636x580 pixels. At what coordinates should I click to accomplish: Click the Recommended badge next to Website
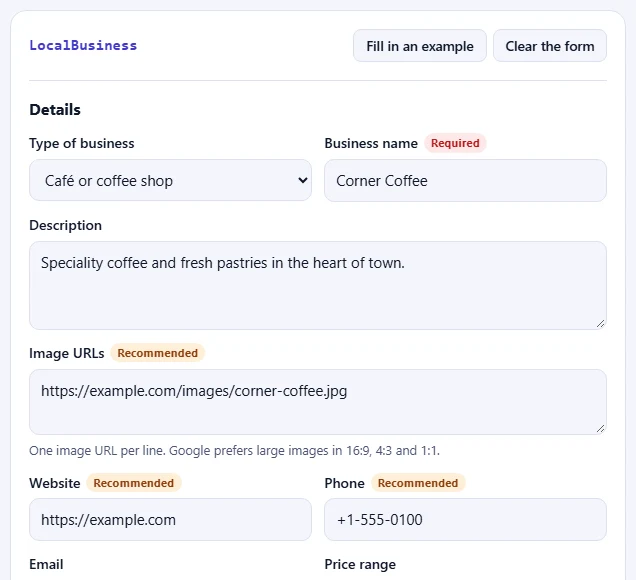[x=133, y=483]
